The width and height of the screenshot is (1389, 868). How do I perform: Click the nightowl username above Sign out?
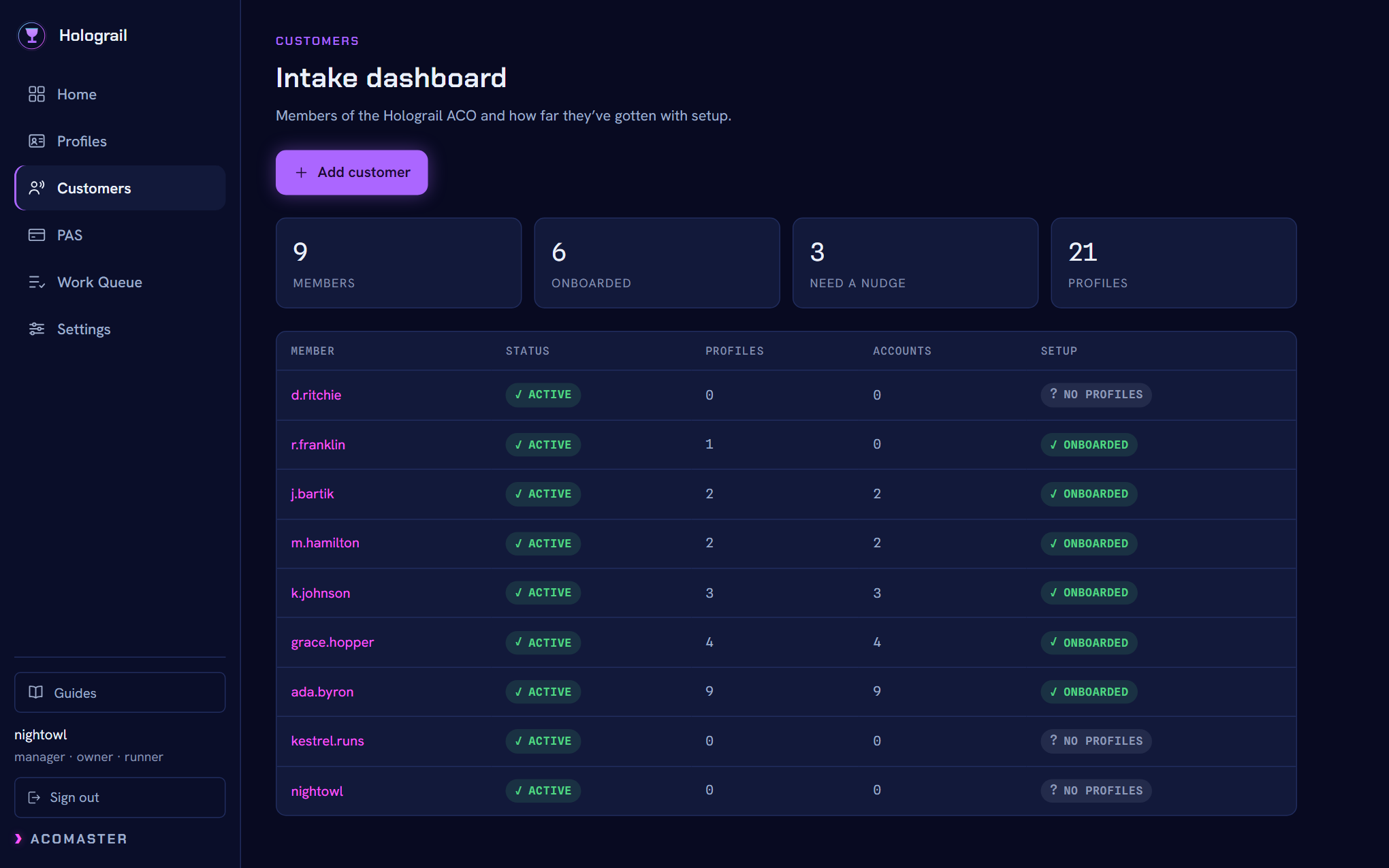pos(41,735)
